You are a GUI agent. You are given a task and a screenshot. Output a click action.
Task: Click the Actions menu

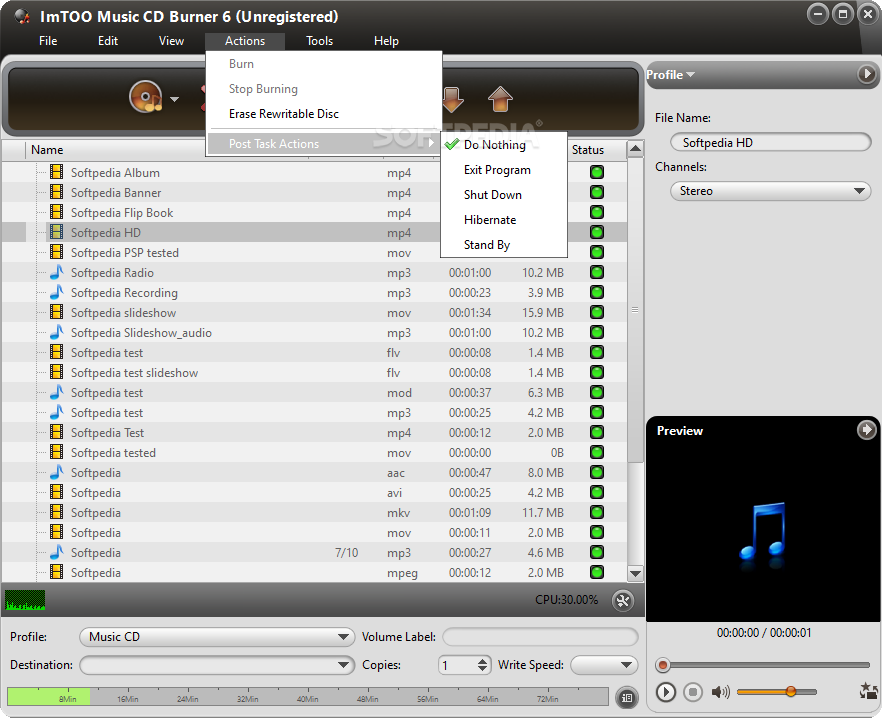tap(245, 41)
